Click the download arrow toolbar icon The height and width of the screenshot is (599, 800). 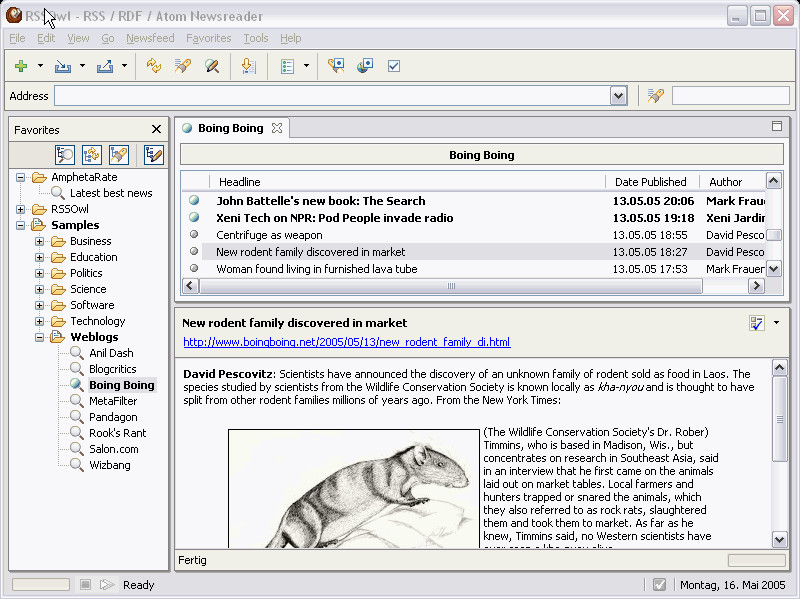pyautogui.click(x=248, y=66)
